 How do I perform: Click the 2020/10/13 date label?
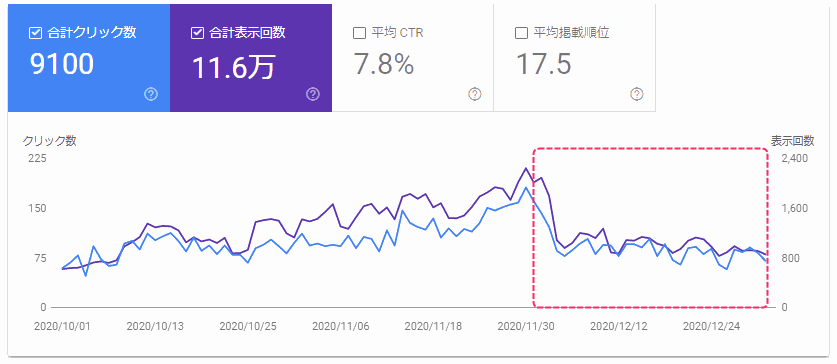tap(155, 326)
